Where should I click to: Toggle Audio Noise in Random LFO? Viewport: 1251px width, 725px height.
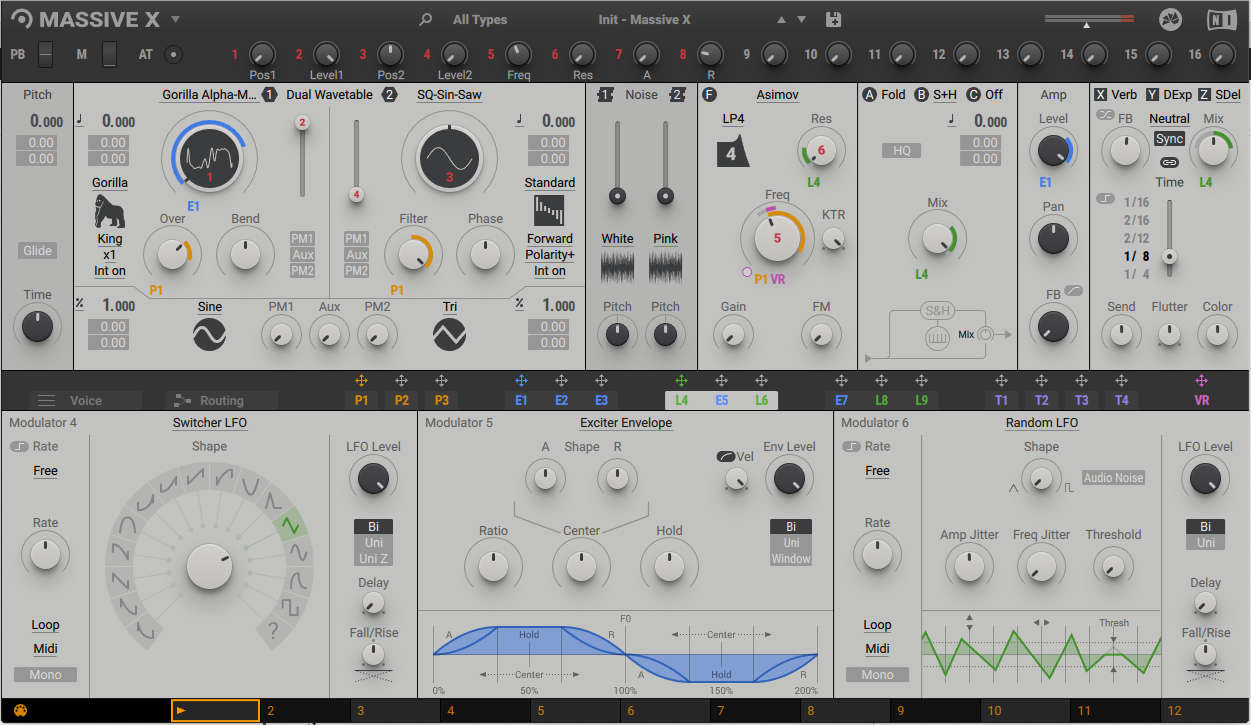[x=1113, y=478]
